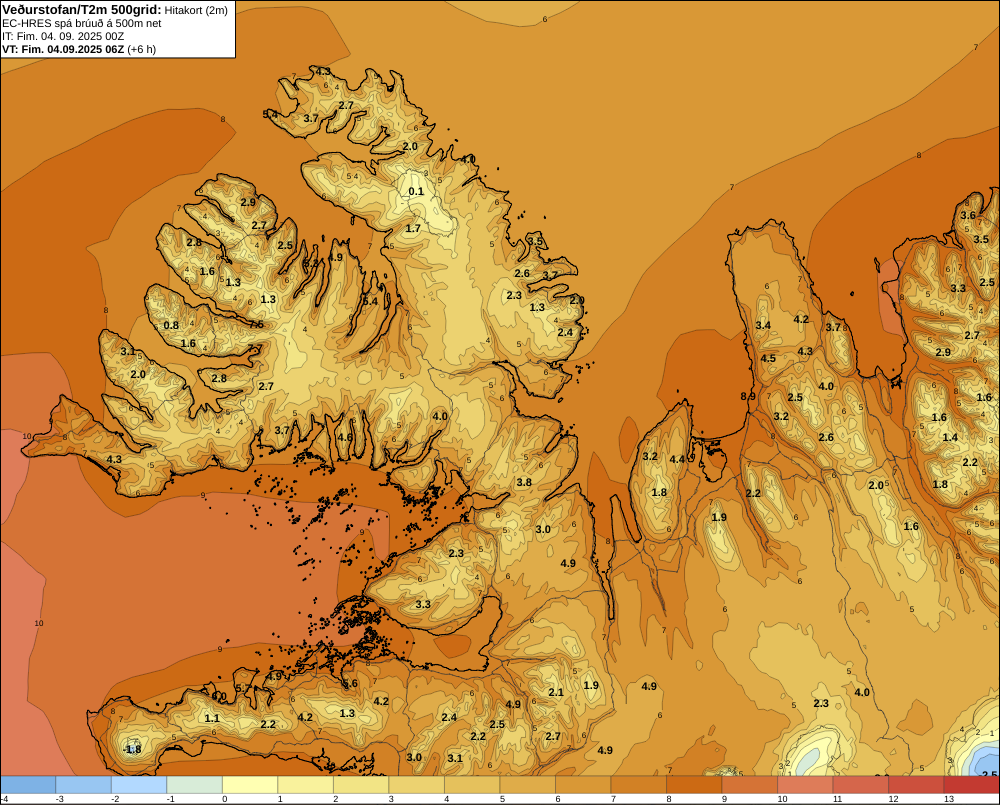Select the 'IT: Fim. 04. 09. 2025 00Z' line
Image resolution: width=1000 pixels, height=805 pixels.
63,36
